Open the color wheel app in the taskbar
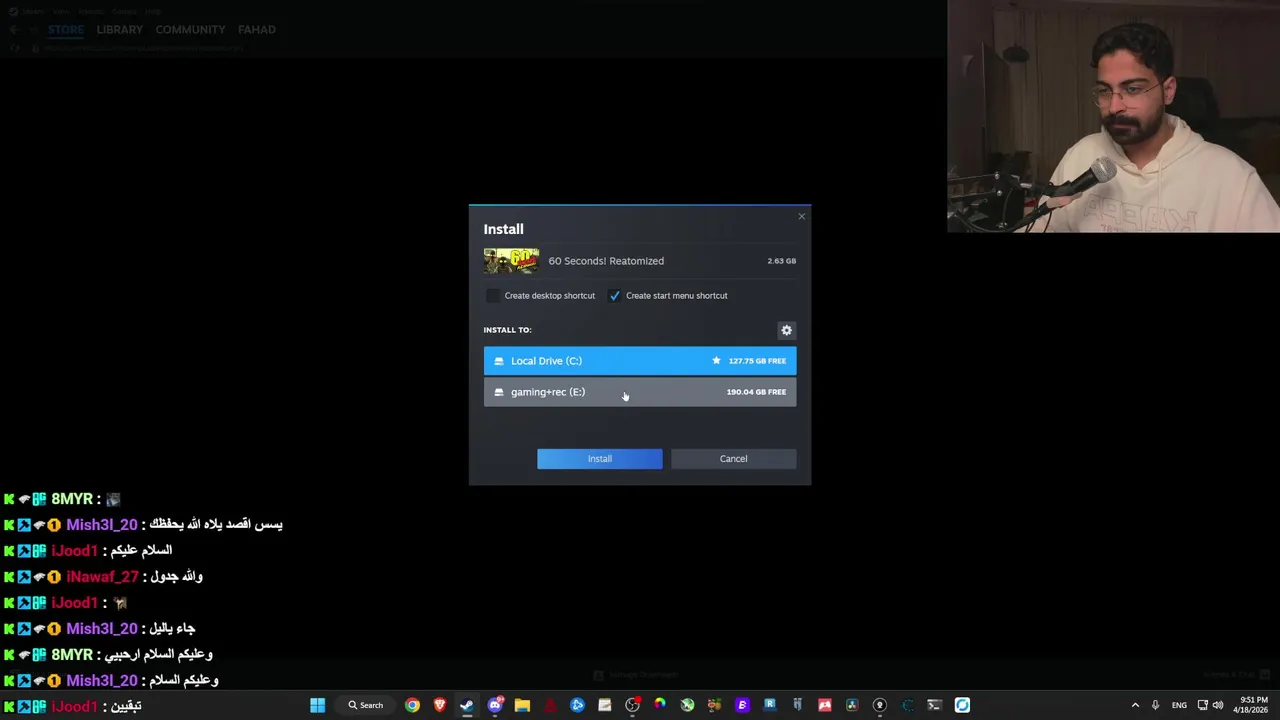The image size is (1280, 720). [x=659, y=705]
